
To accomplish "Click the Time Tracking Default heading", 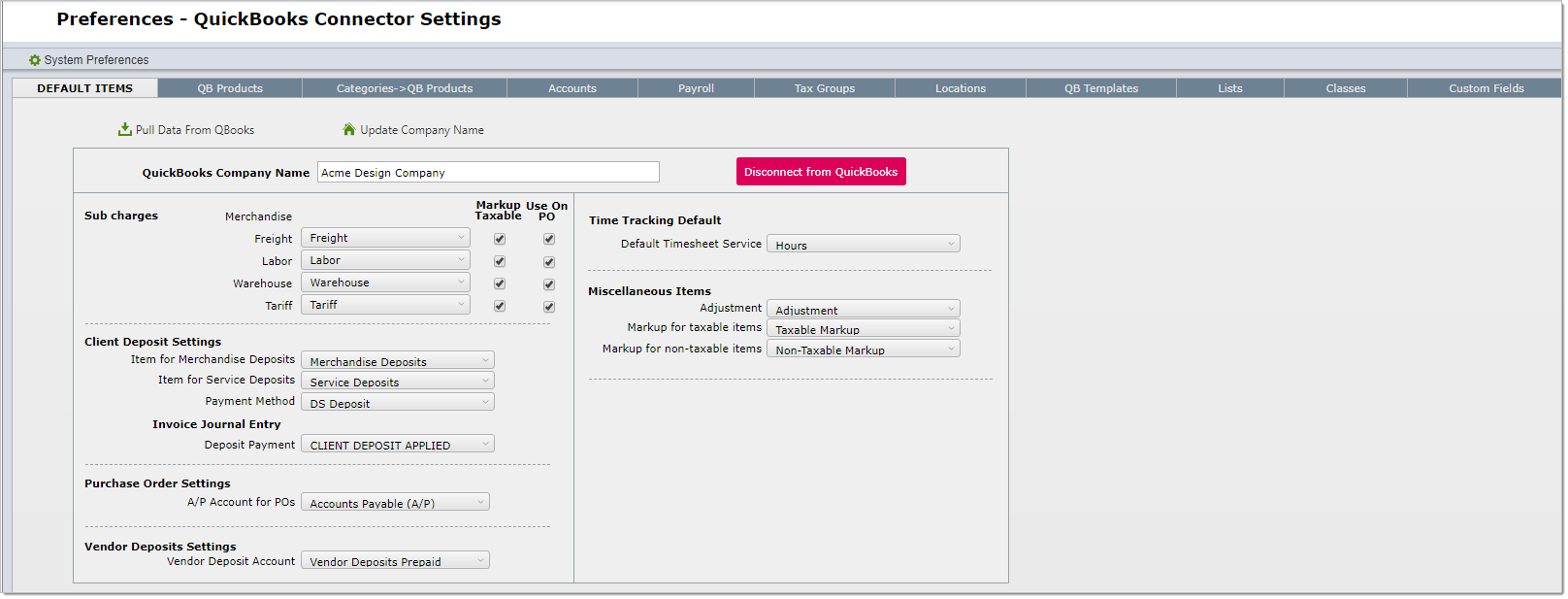I will (x=655, y=220).
